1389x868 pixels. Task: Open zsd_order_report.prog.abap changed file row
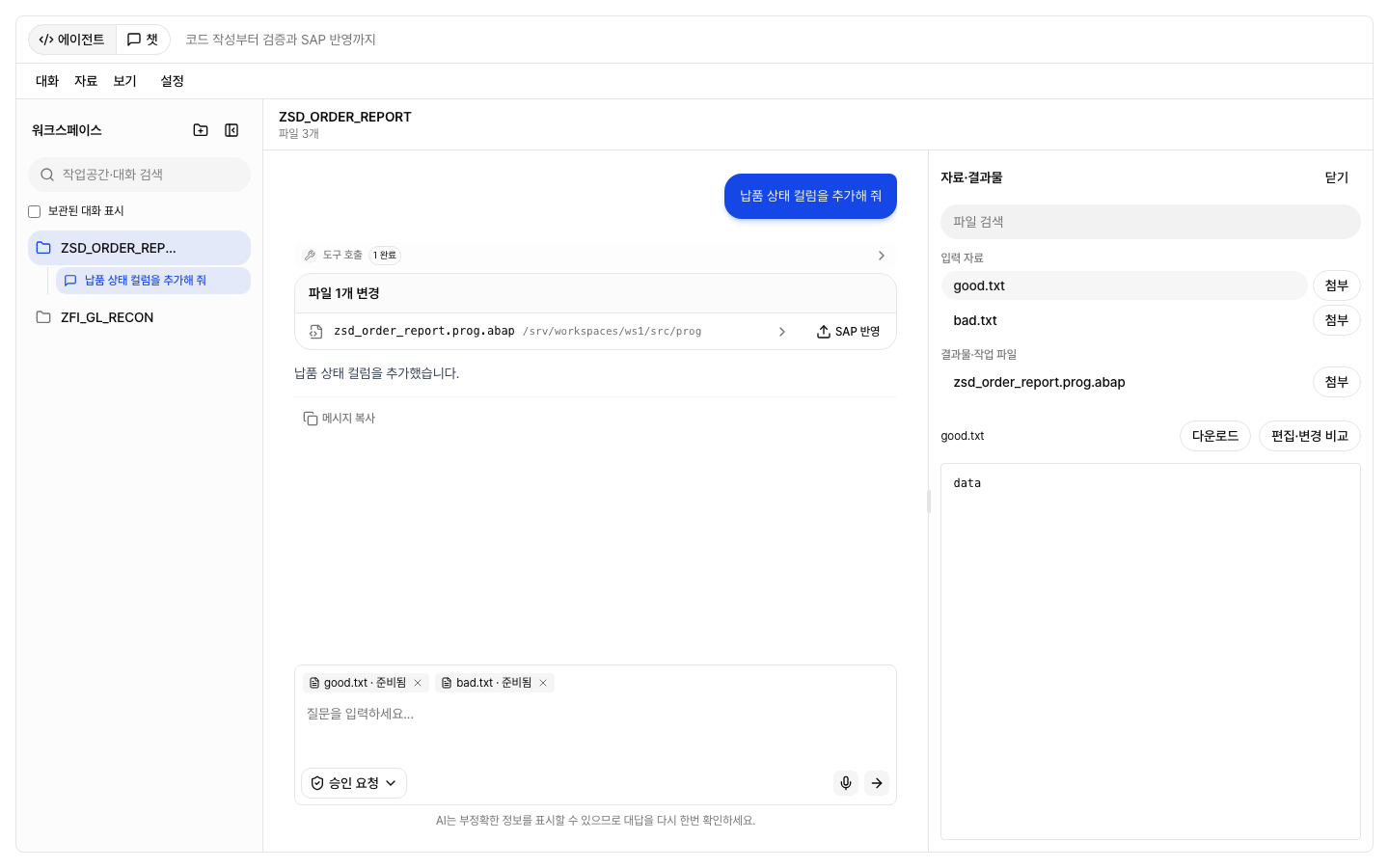pyautogui.click(x=550, y=332)
